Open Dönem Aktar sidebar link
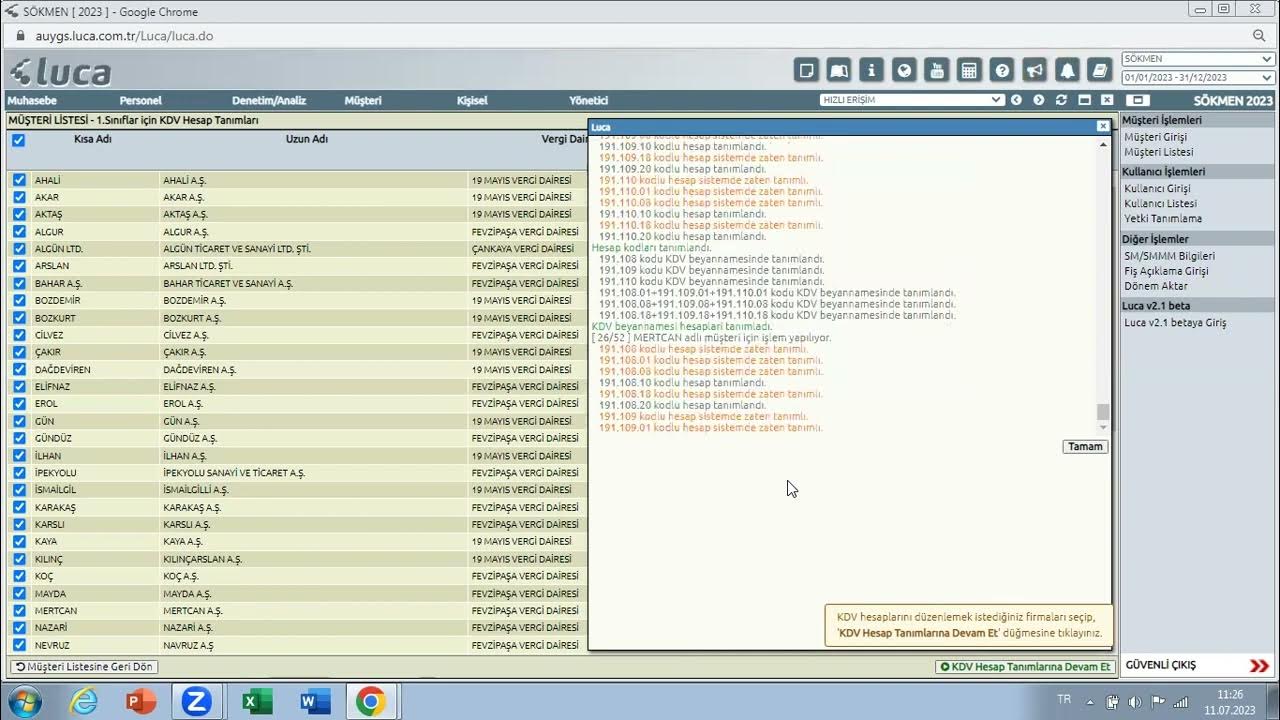1280x720 pixels. [1155, 286]
